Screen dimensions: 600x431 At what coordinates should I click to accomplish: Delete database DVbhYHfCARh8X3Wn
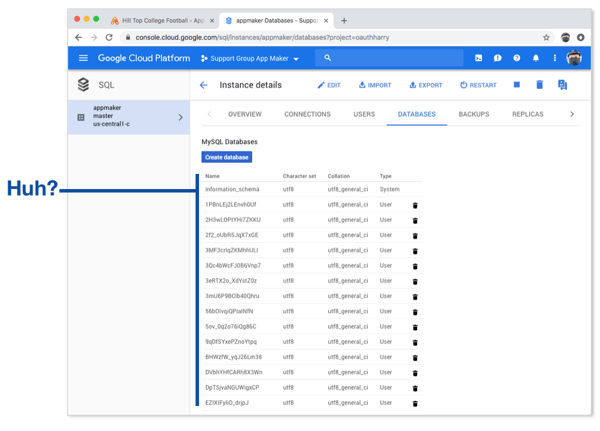(415, 373)
